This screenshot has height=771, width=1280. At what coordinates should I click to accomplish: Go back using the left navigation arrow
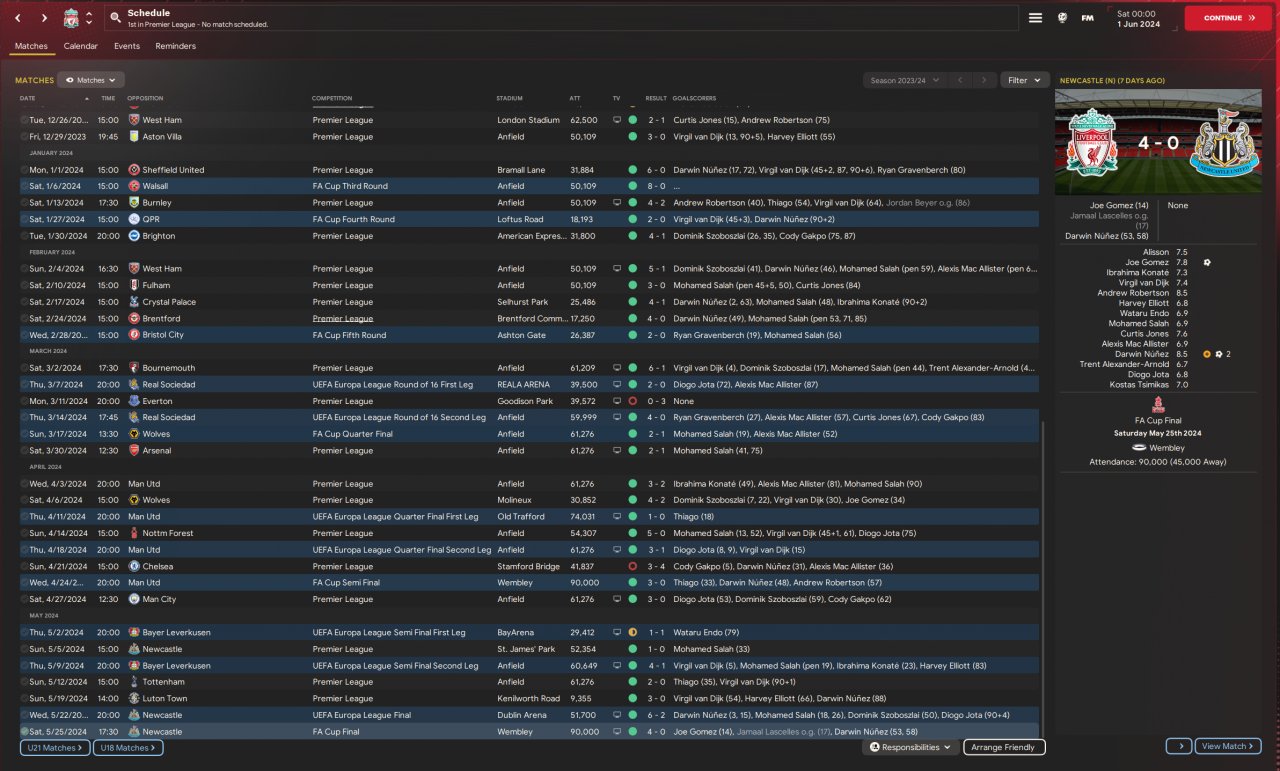(19, 18)
